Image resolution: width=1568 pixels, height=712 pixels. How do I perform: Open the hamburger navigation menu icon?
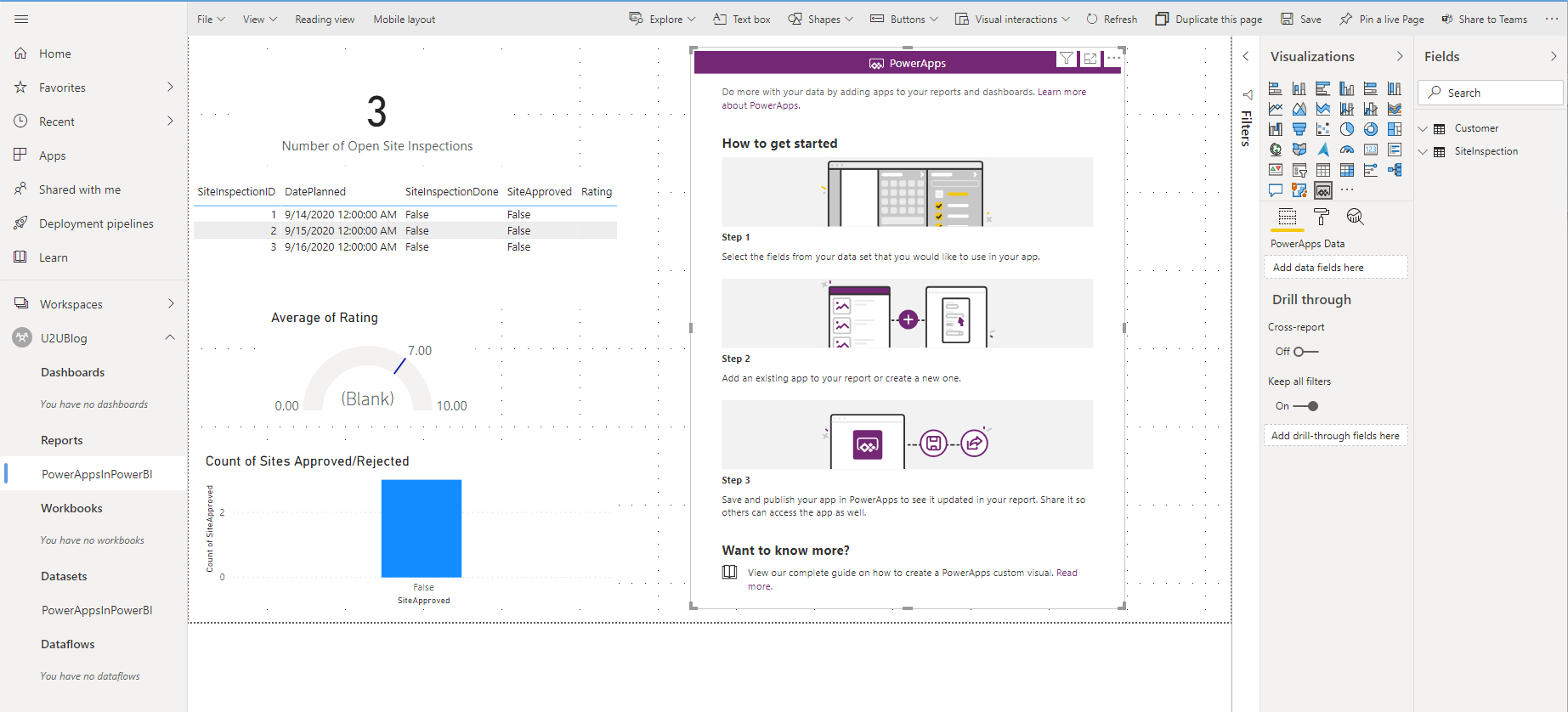click(x=21, y=19)
